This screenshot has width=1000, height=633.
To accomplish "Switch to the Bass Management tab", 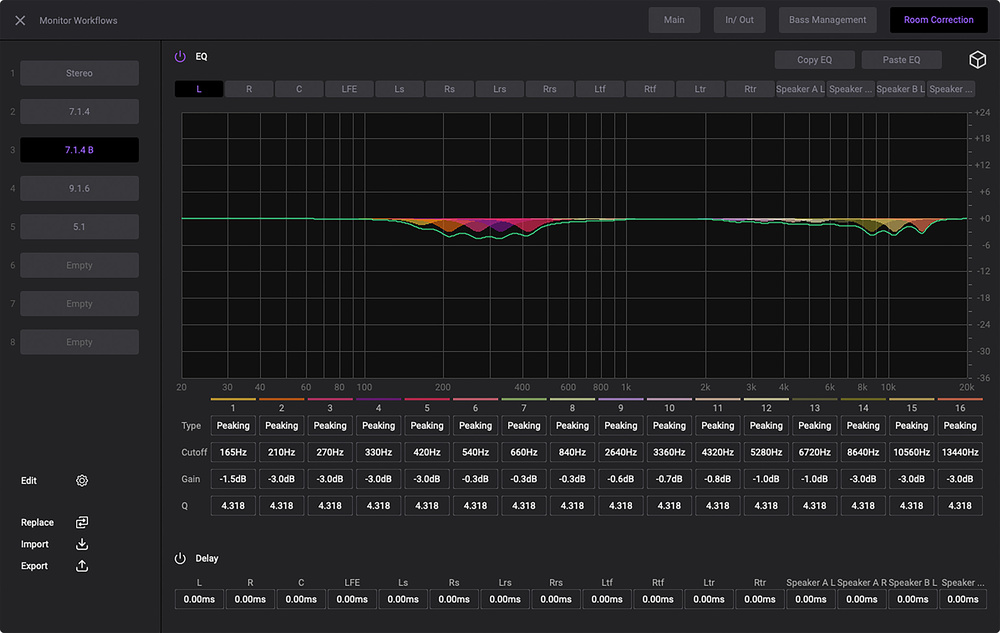I will (827, 20).
